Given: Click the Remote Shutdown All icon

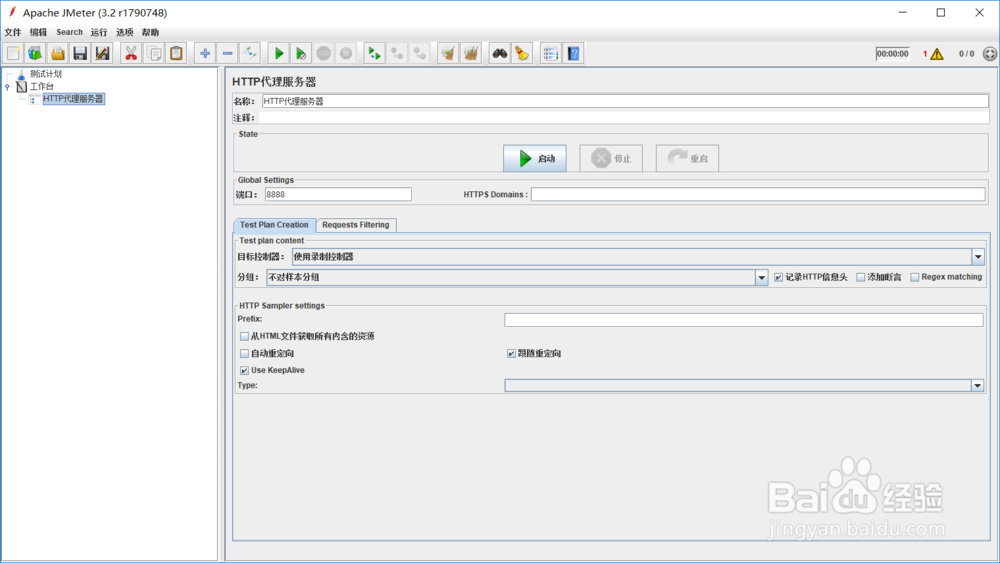Looking at the screenshot, I should [x=420, y=54].
